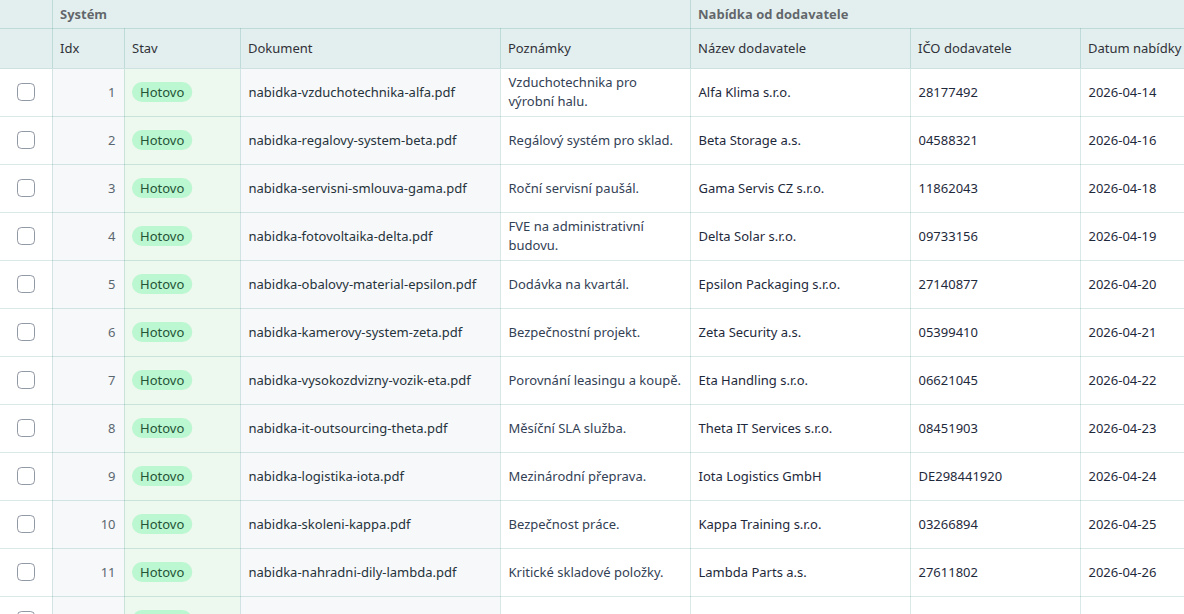Screen dimensions: 1184x614
Task: Mark the checkbox for row 11
Action: tap(26, 572)
